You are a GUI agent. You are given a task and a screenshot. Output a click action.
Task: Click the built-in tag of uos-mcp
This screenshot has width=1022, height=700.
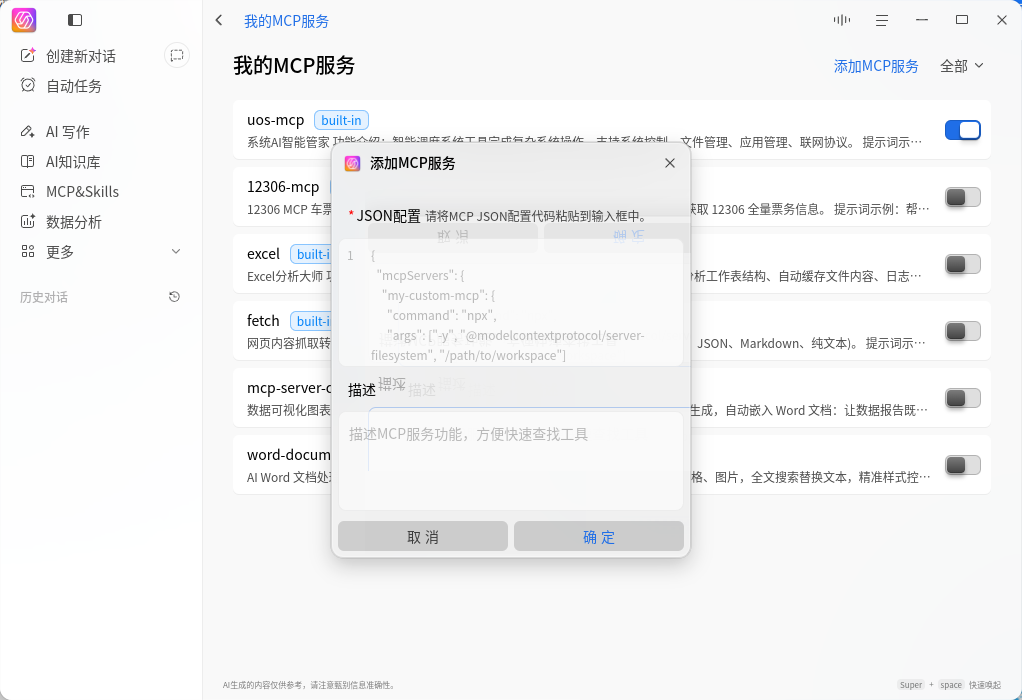342,120
